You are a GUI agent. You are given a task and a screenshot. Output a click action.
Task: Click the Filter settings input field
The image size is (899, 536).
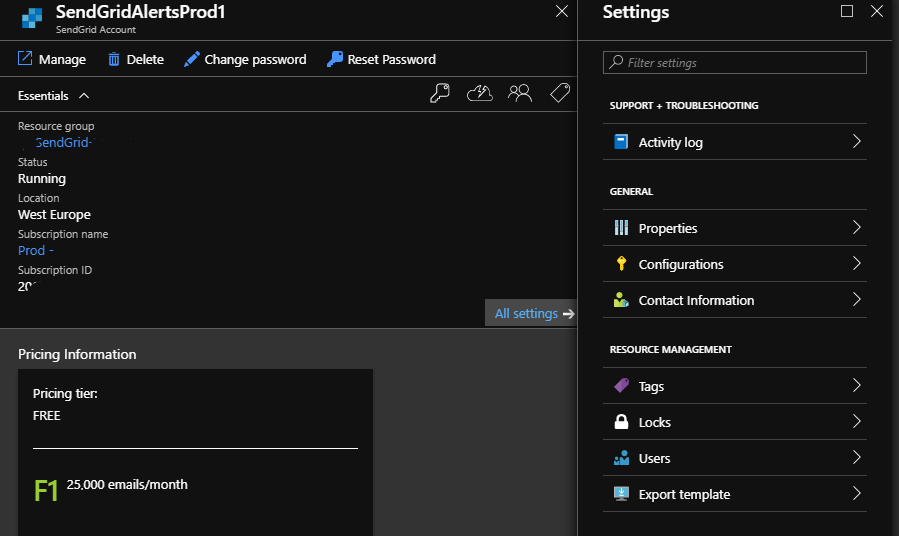(735, 62)
